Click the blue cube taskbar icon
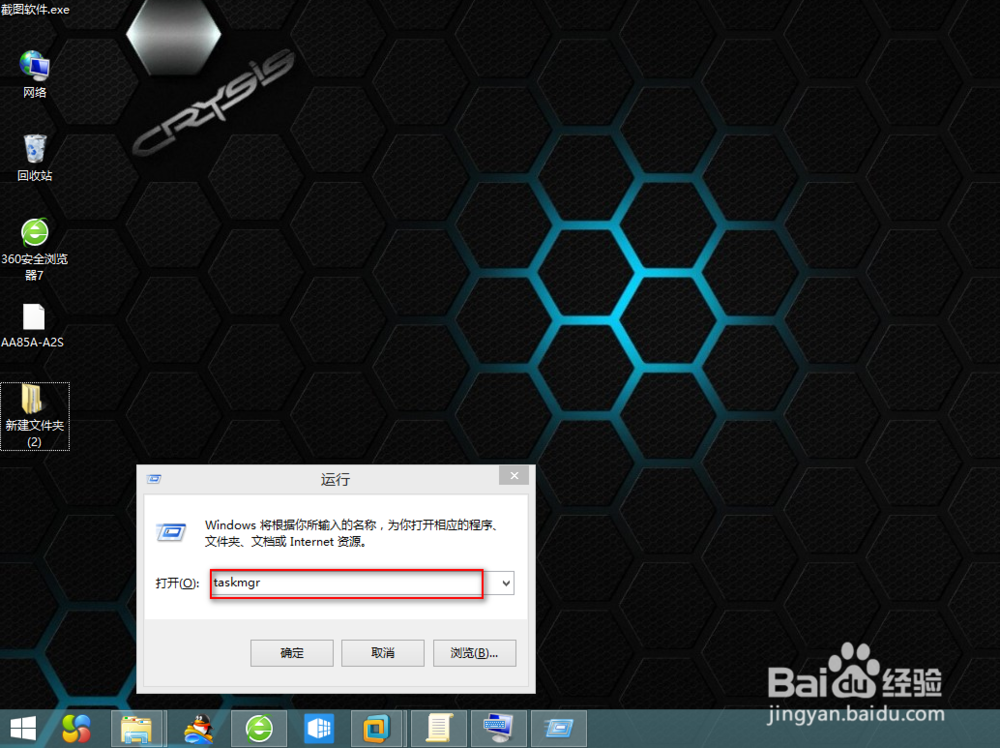This screenshot has width=1000, height=748. tap(320, 728)
